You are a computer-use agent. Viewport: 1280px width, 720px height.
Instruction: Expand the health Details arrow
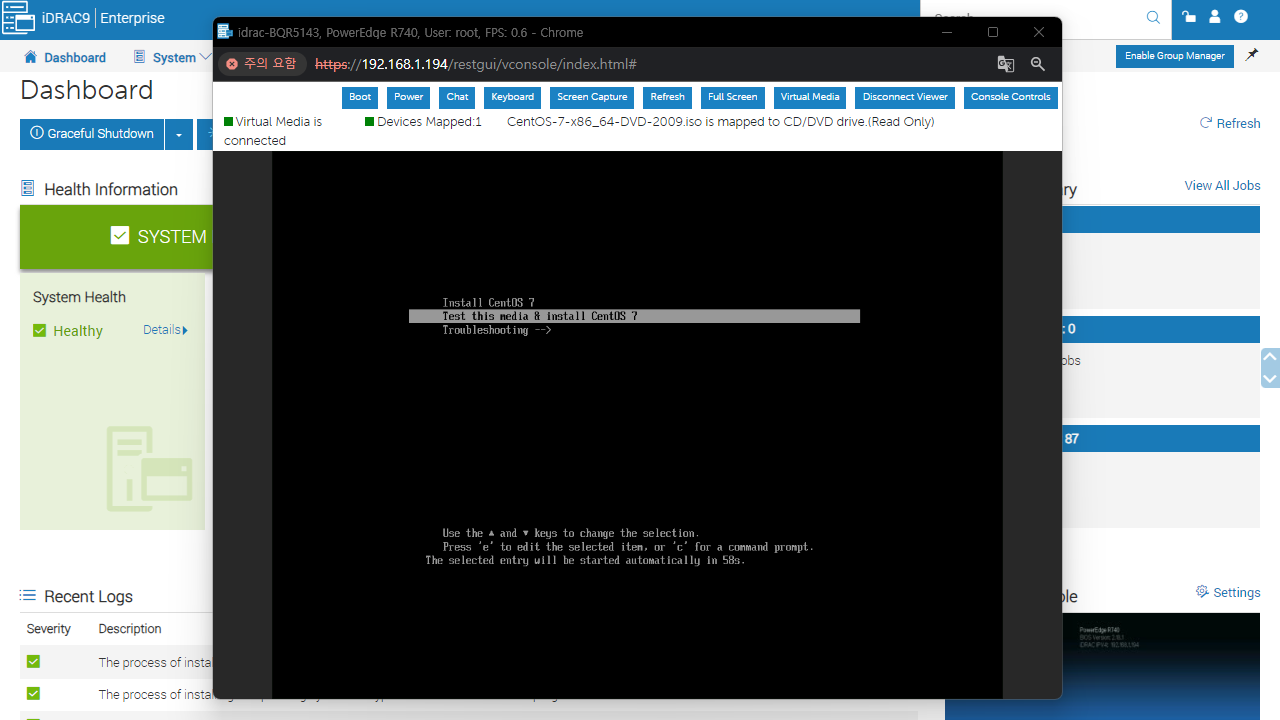[185, 330]
